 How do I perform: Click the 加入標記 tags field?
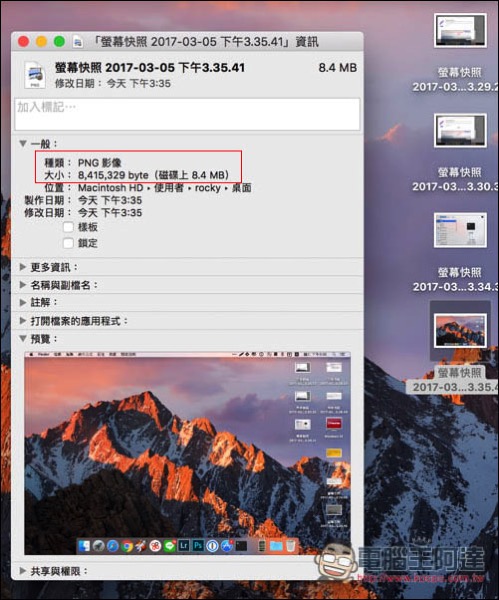[187, 114]
